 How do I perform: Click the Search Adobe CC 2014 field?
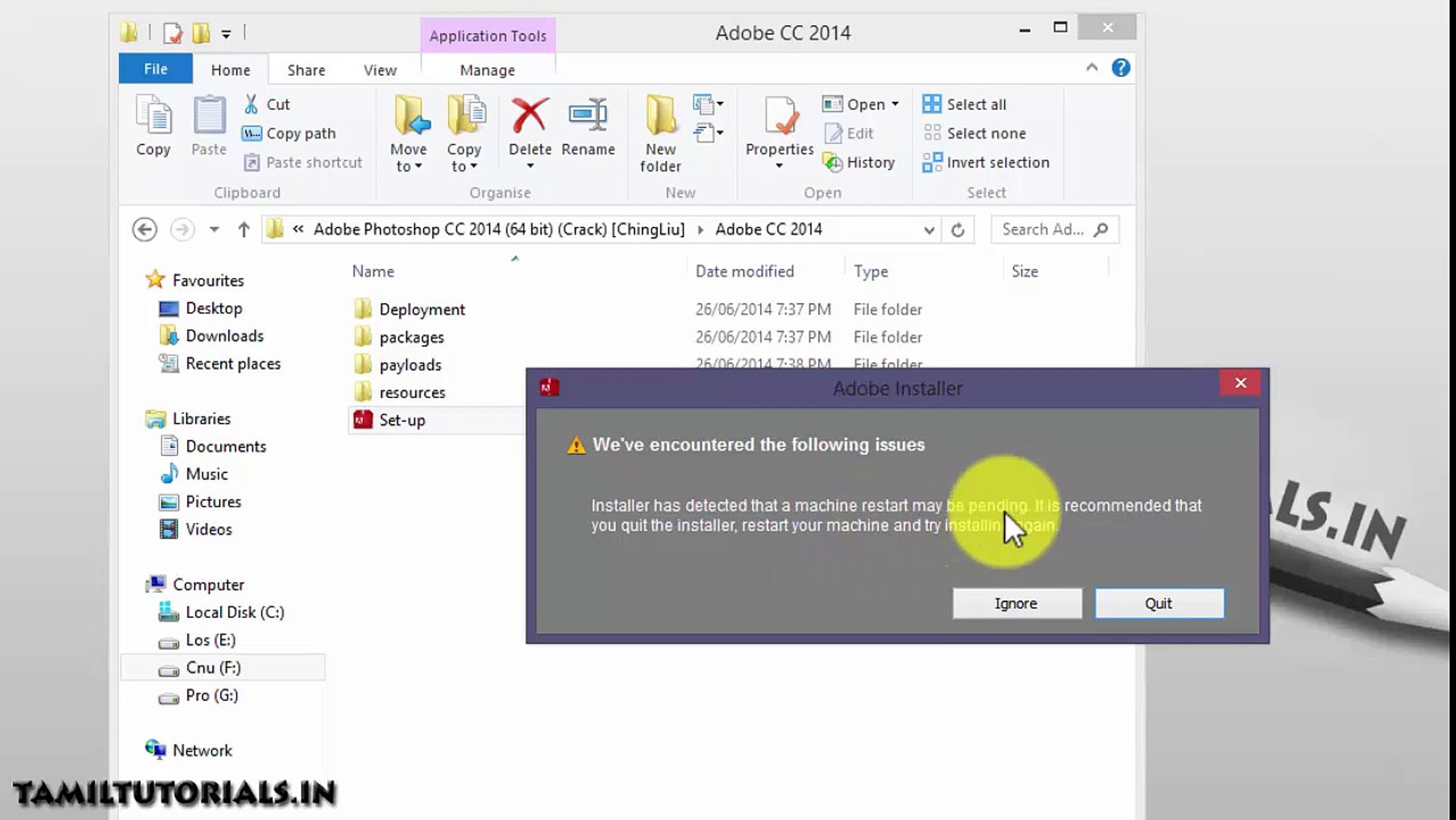point(1054,229)
